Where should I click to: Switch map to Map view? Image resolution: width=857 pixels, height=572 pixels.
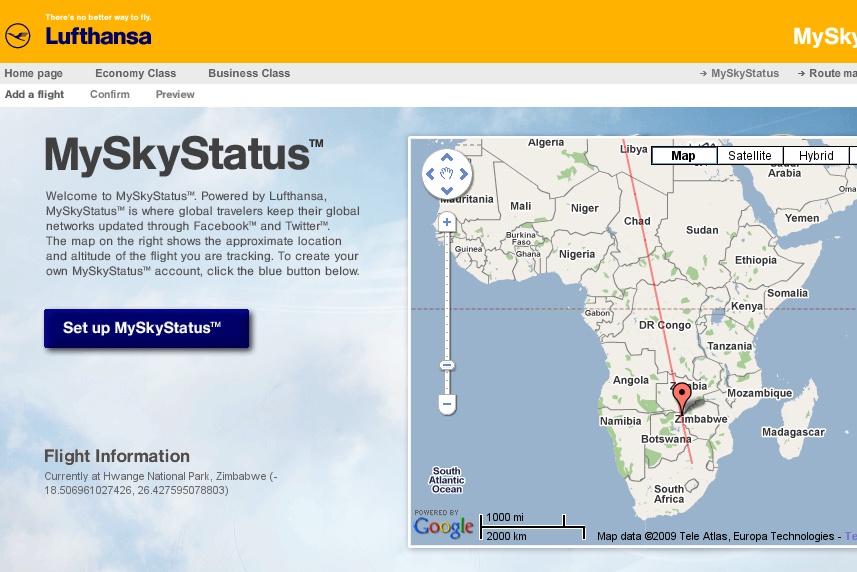(x=684, y=156)
